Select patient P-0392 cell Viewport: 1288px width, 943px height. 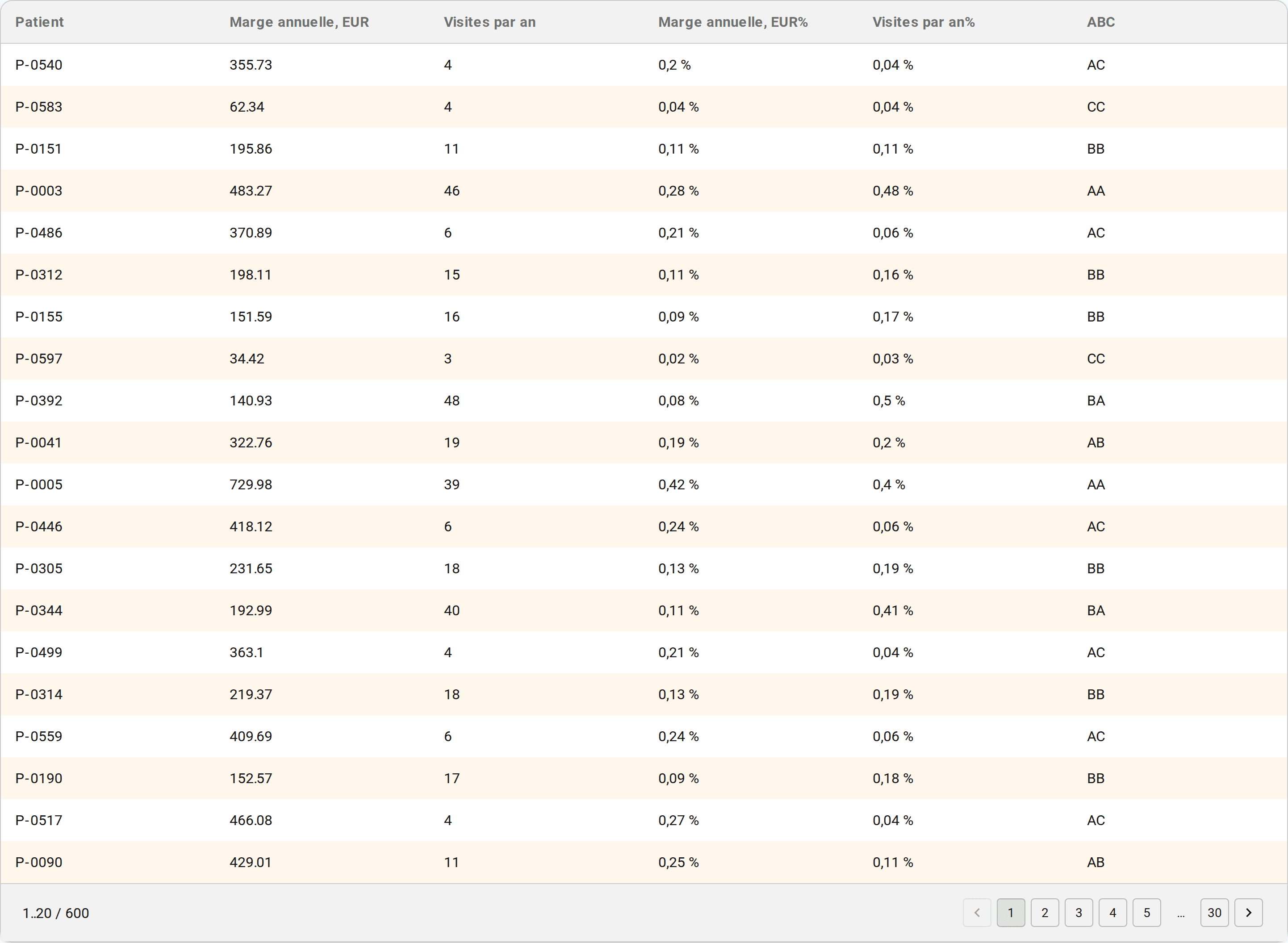coord(39,401)
